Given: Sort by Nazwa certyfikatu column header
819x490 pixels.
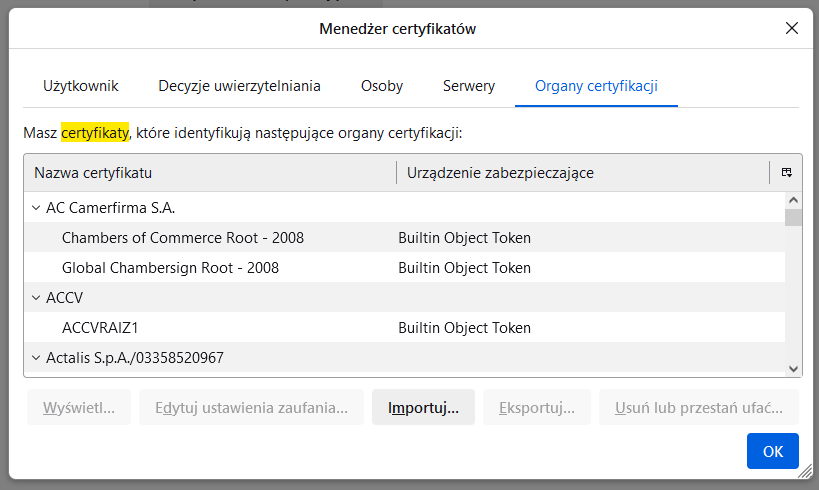Looking at the screenshot, I should click(210, 173).
